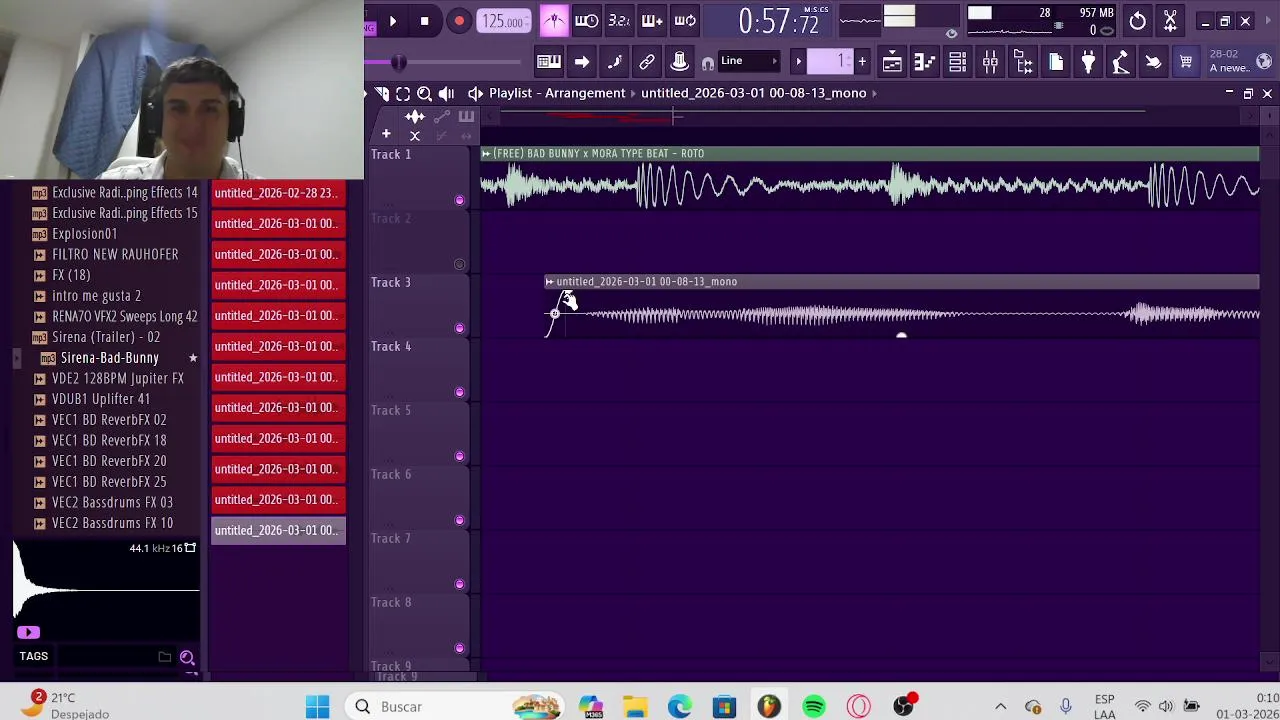The image size is (1280, 720).
Task: Click the plus add-clip icon in playlist
Action: click(x=386, y=134)
